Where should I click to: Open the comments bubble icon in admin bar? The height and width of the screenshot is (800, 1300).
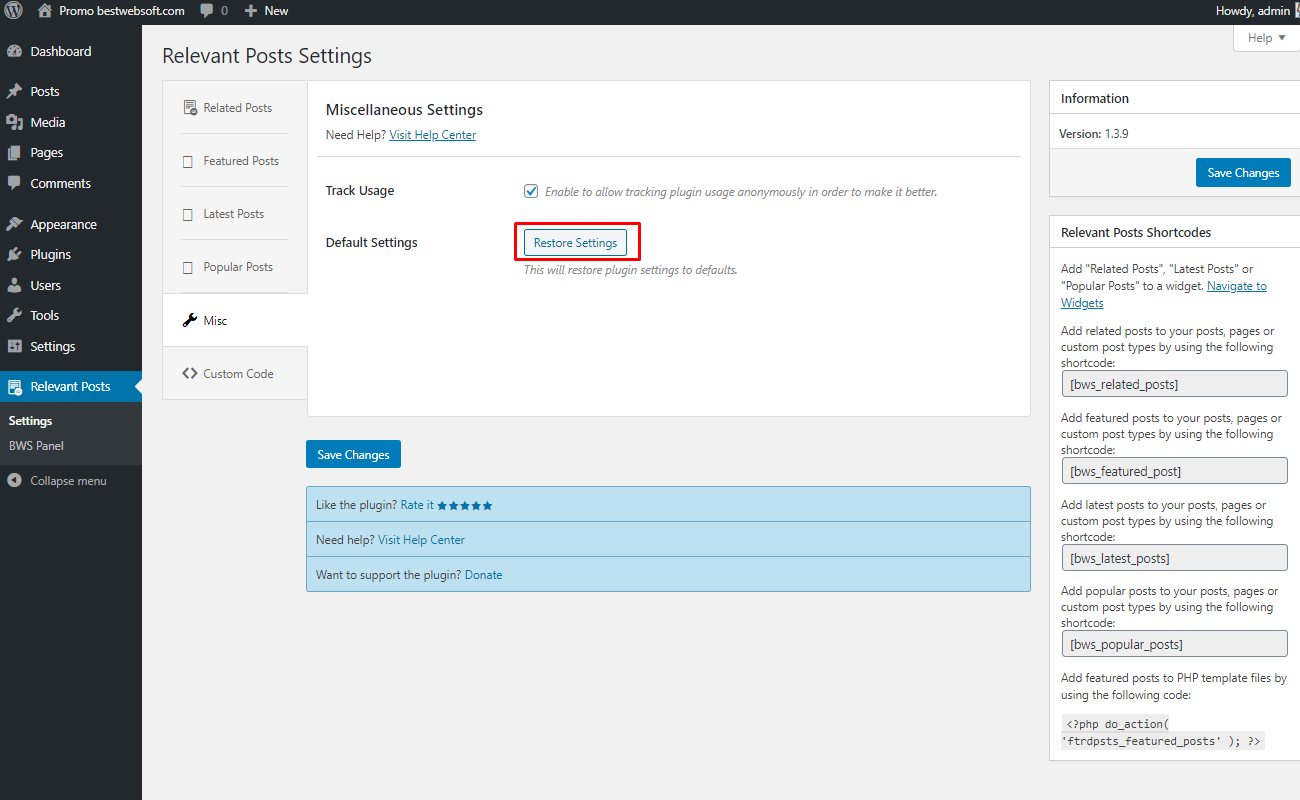tap(206, 10)
